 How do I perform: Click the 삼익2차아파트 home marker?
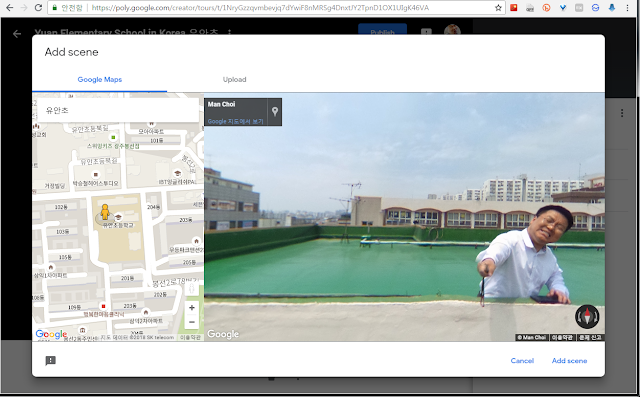pyautogui.click(x=146, y=313)
